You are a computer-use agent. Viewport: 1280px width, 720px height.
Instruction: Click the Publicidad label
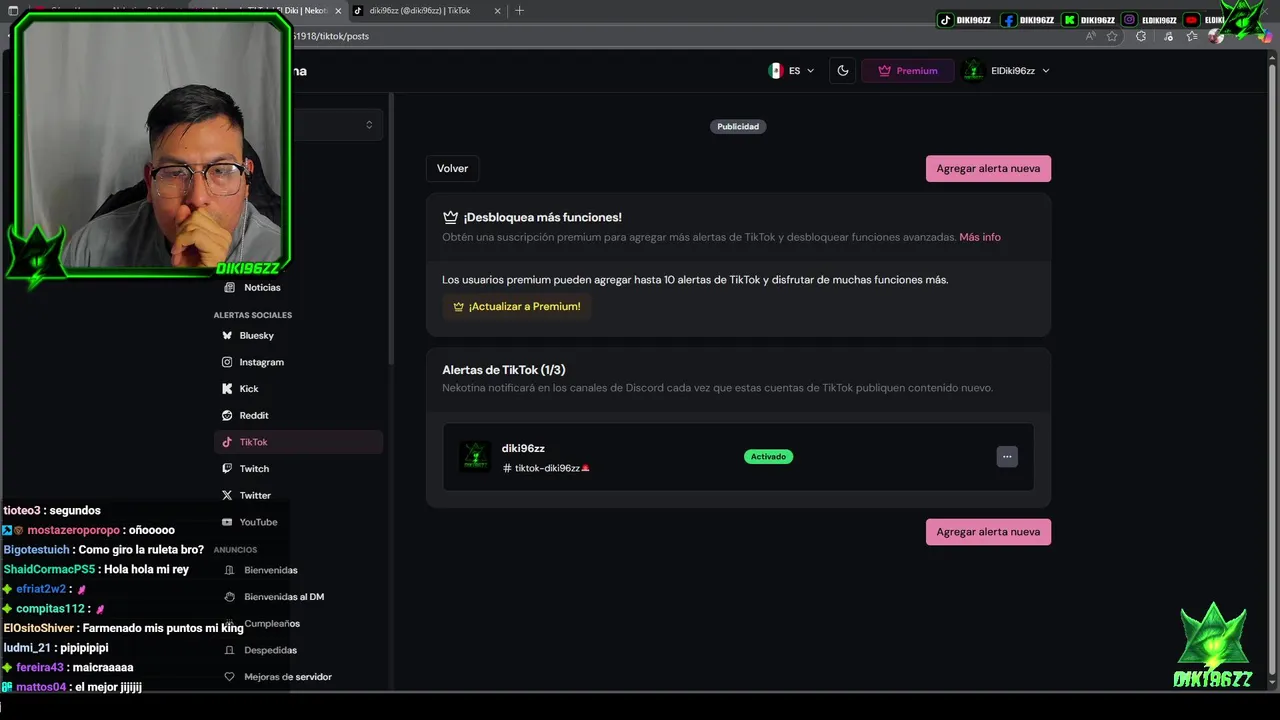click(738, 127)
